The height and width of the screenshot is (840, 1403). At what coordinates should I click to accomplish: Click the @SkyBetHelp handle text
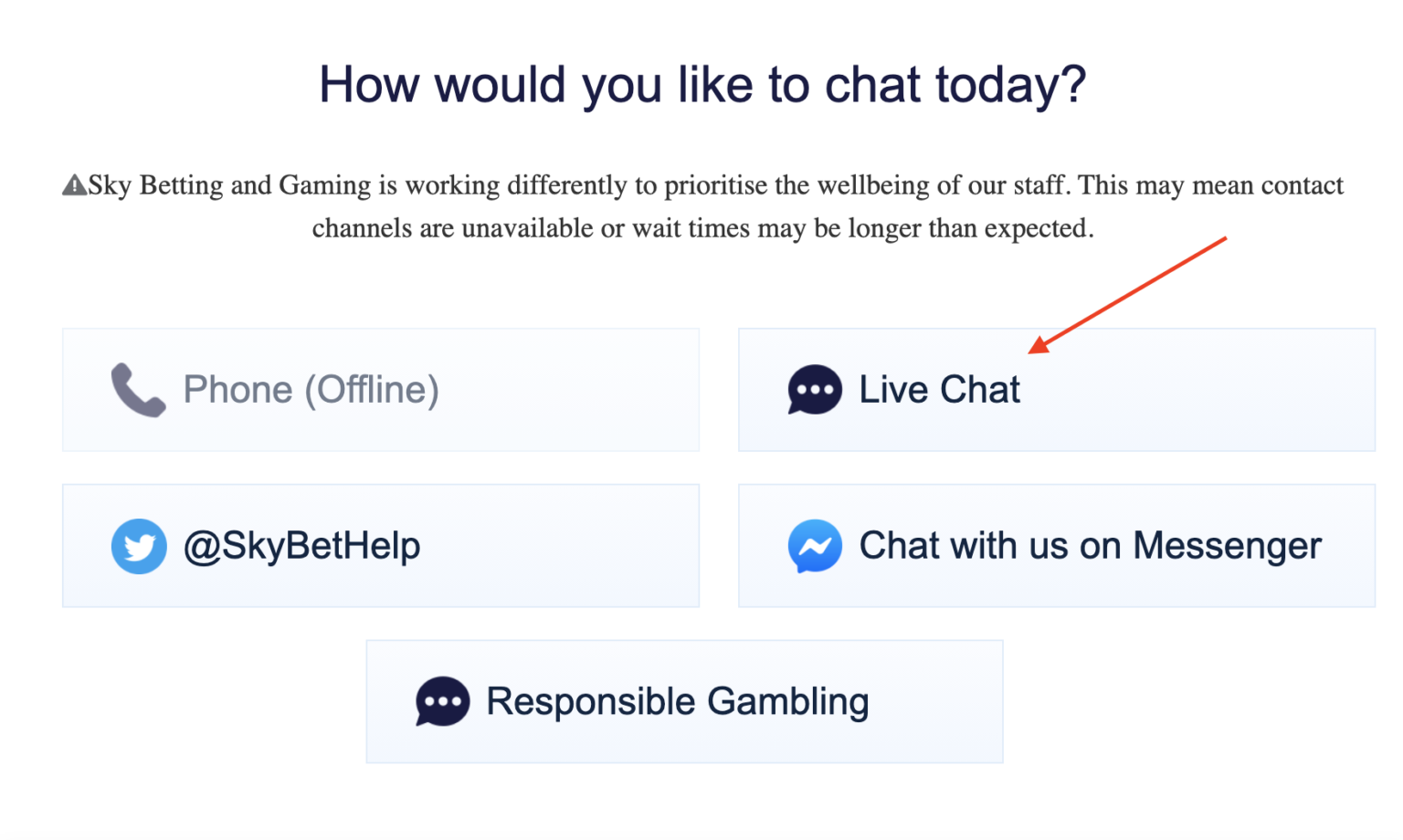click(302, 546)
